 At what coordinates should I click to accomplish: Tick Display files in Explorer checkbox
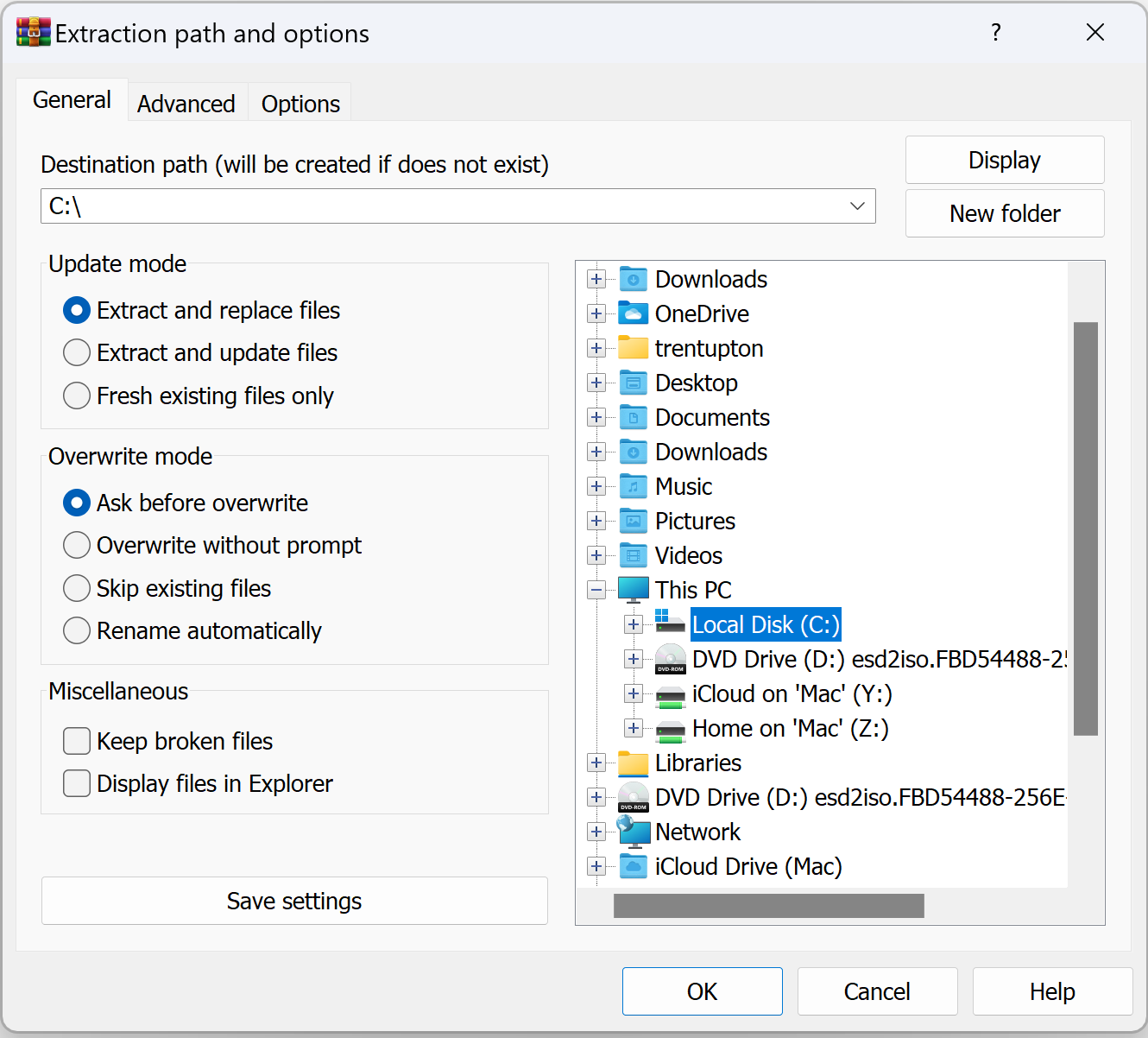coord(77,783)
